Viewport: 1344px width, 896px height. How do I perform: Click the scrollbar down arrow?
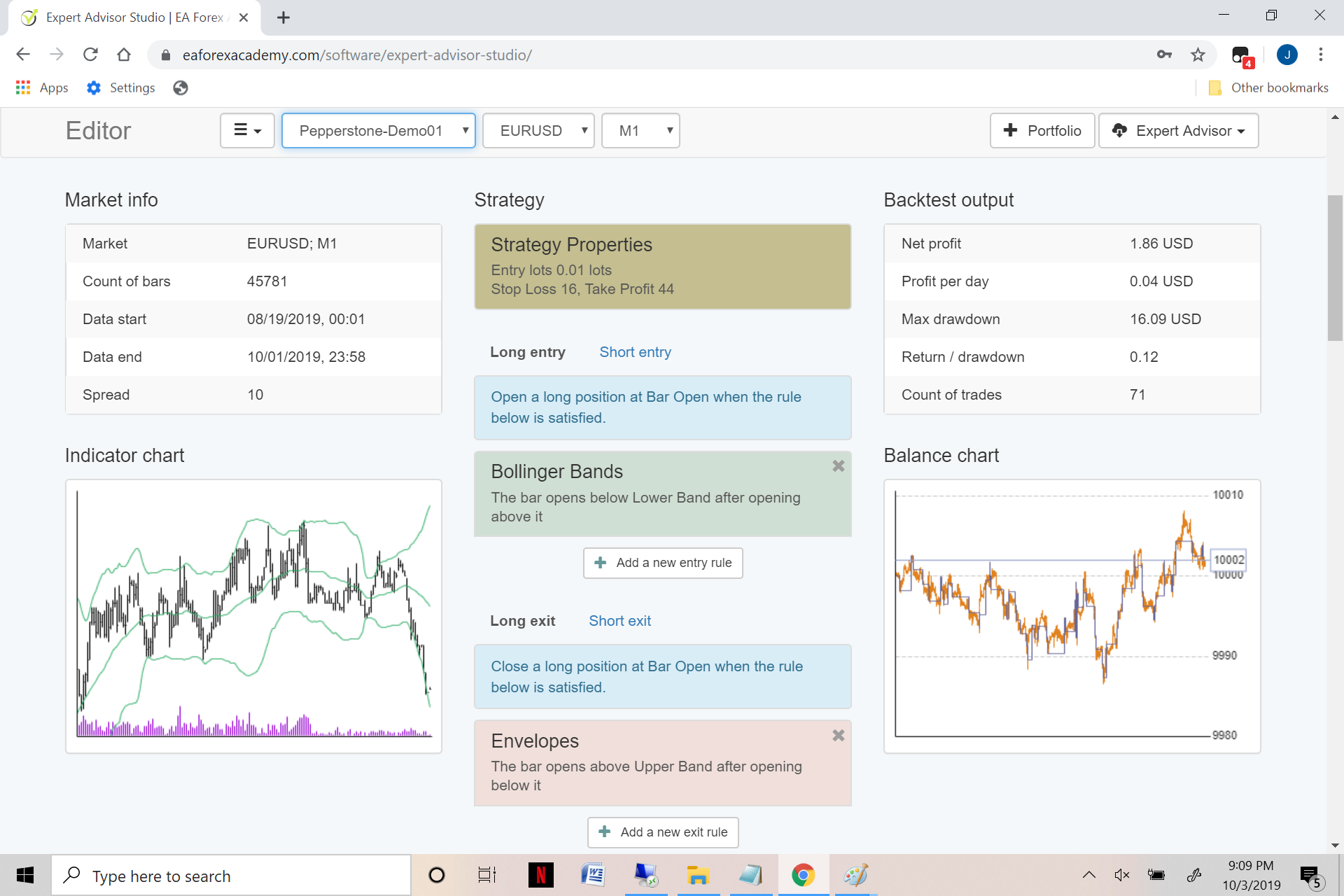tap(1335, 845)
